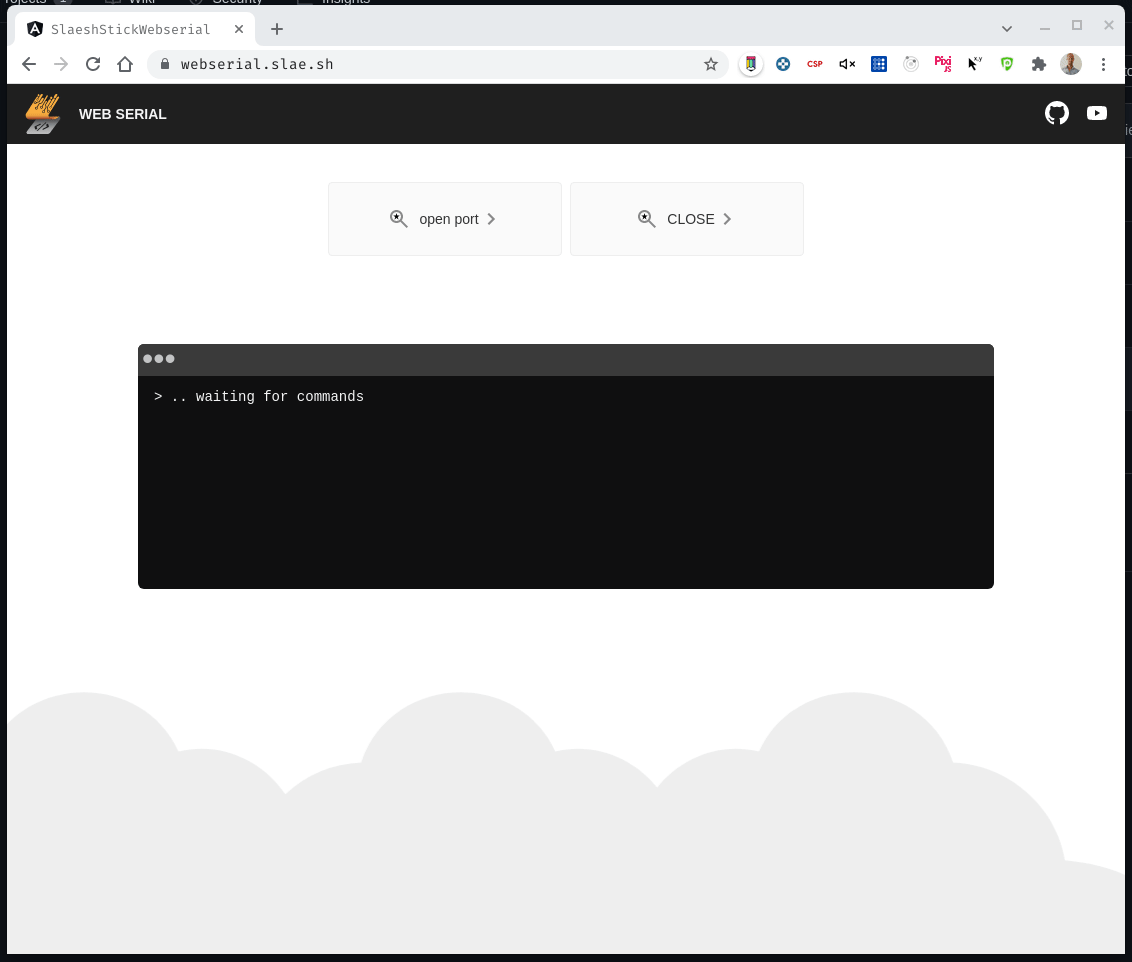Viewport: 1132px width, 962px height.
Task: Click the WEB SERIAL title text
Action: pyautogui.click(x=123, y=114)
